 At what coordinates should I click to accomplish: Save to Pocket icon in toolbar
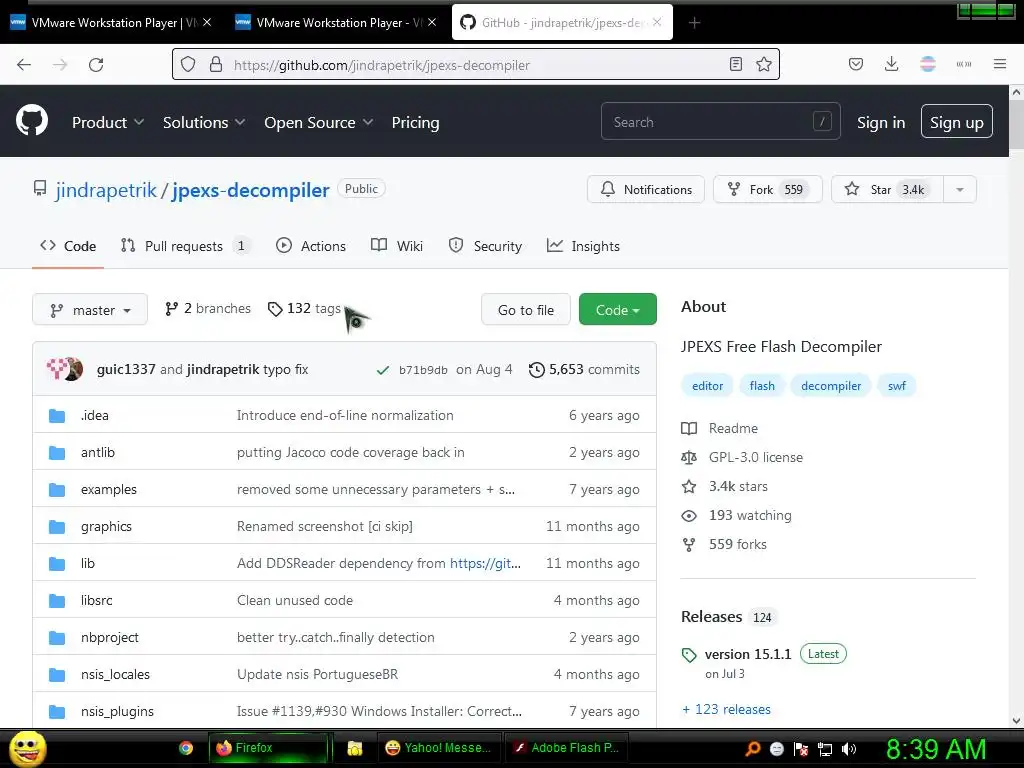[x=856, y=64]
